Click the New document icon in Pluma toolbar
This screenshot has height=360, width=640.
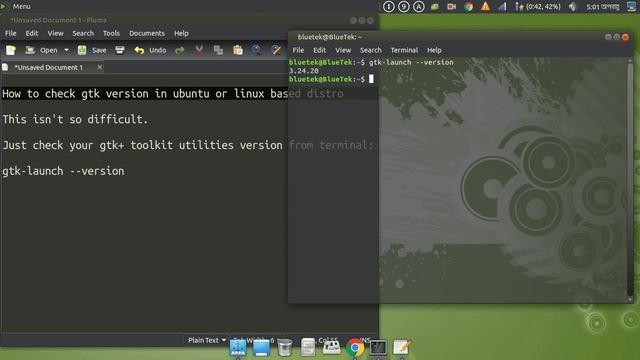(11, 50)
